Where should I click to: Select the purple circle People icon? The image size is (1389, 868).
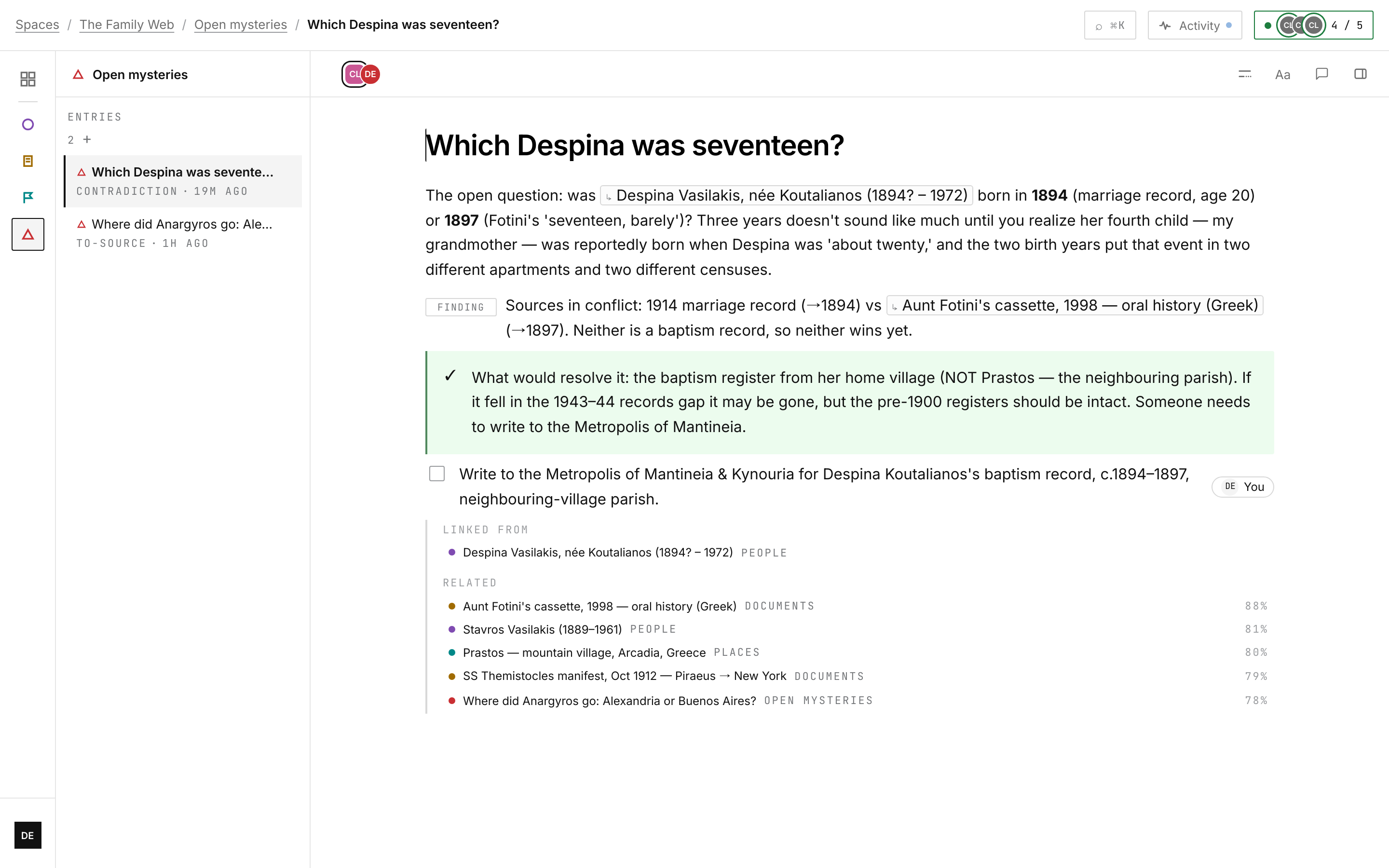coord(27,124)
